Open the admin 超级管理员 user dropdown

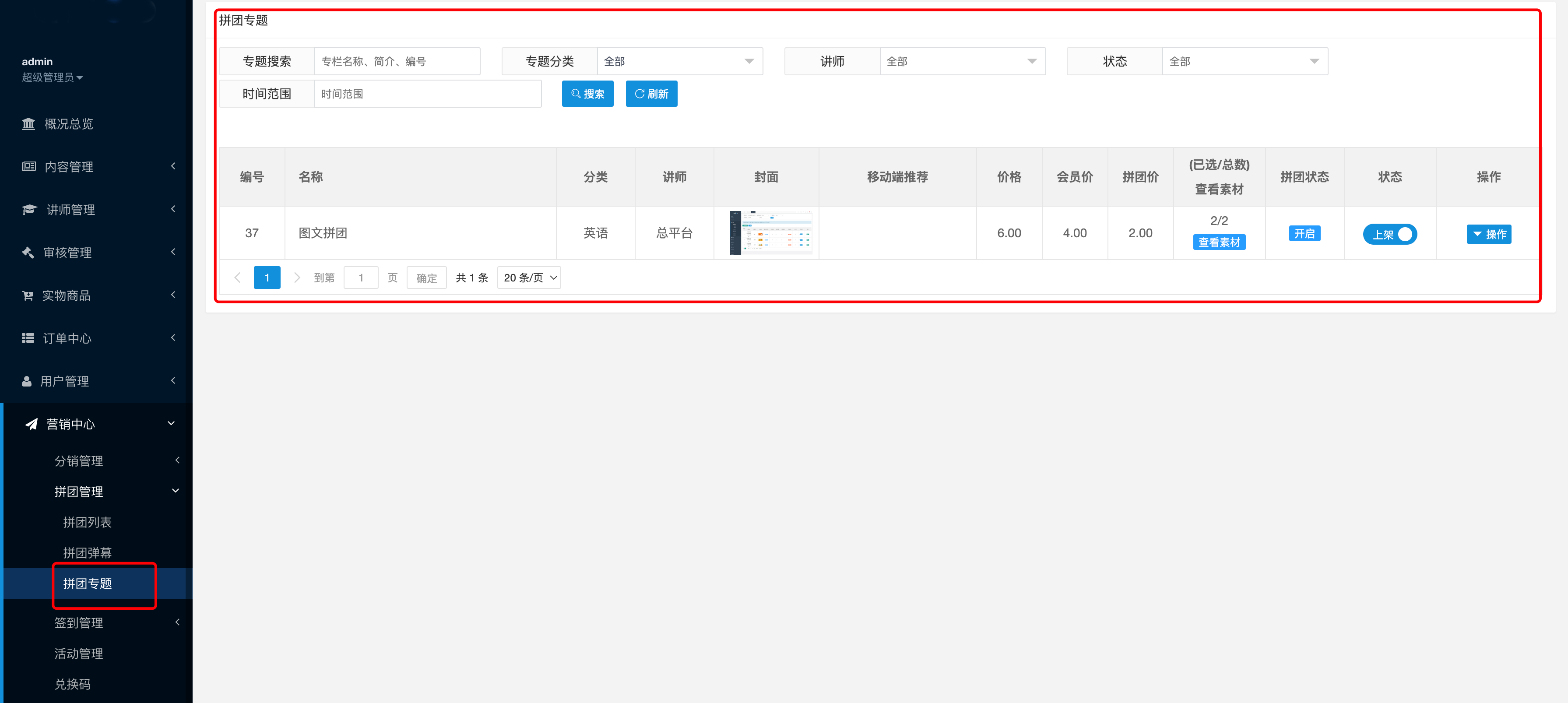pos(53,77)
